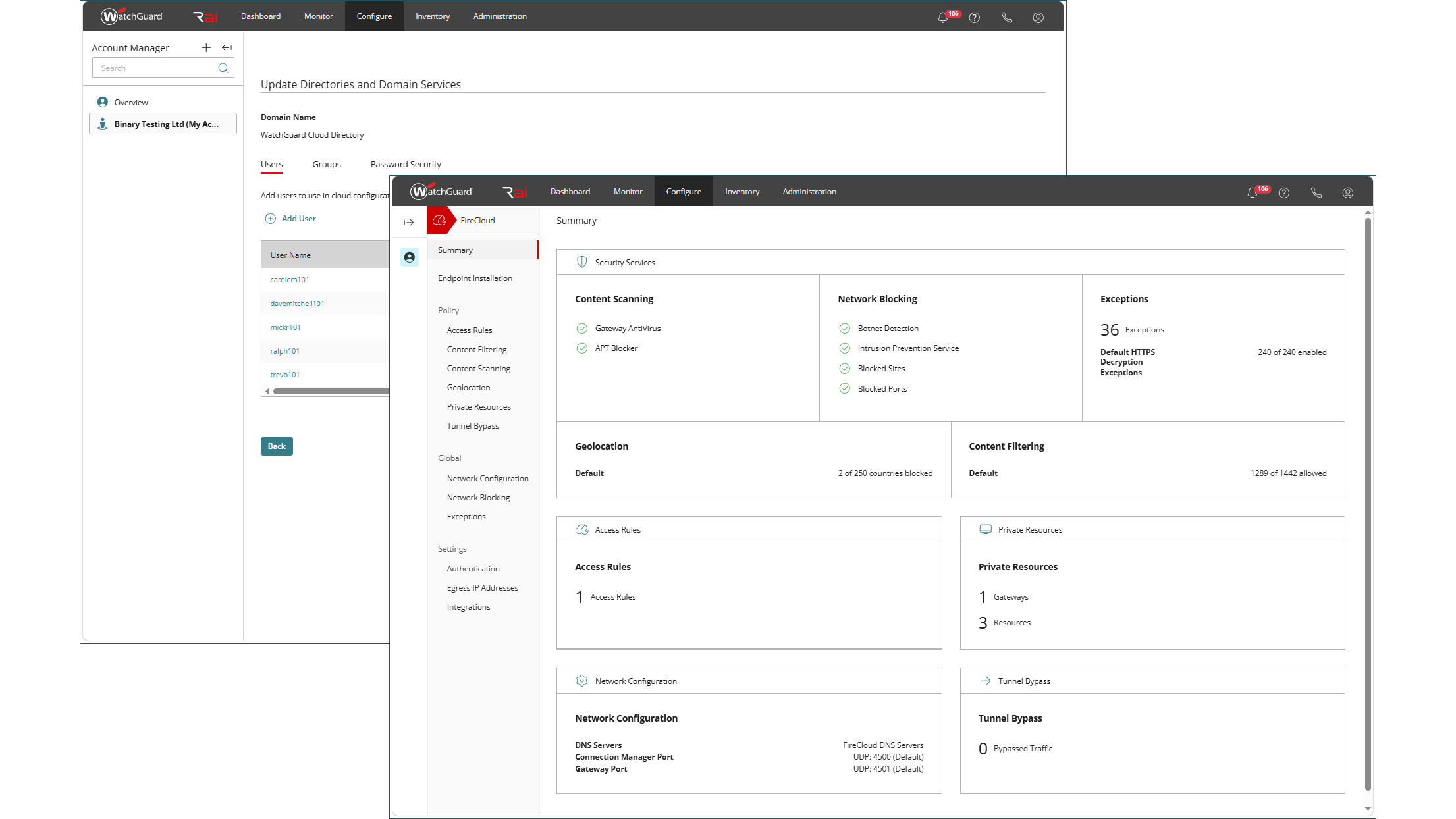The width and height of the screenshot is (1456, 819).
Task: Click the Security Services shield icon
Action: pyautogui.click(x=581, y=262)
